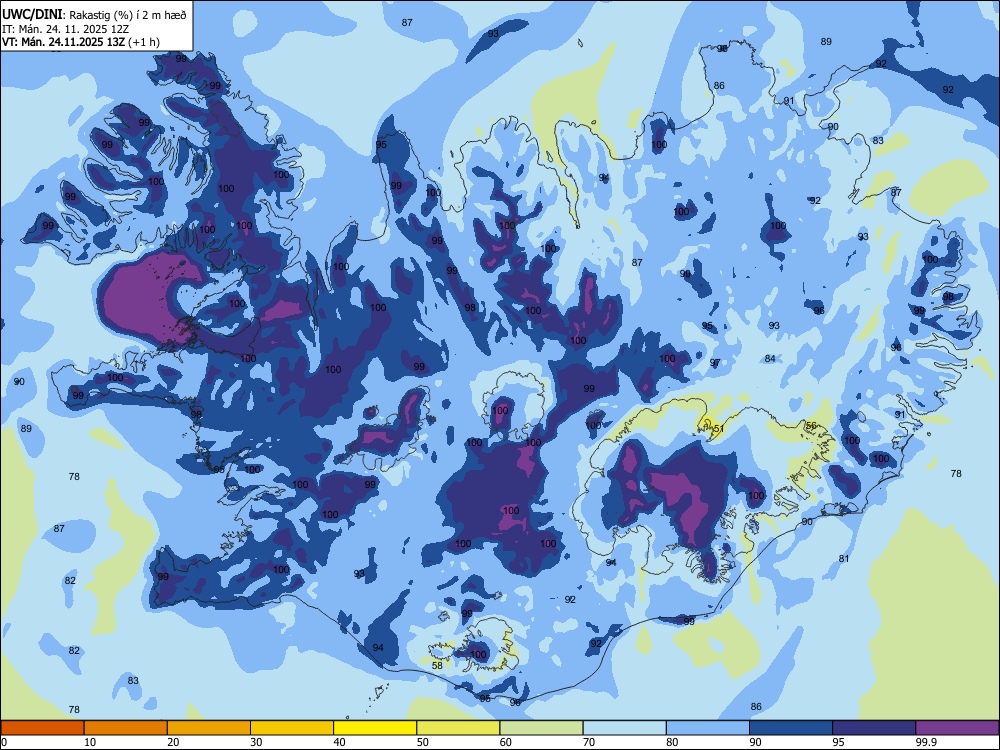Click the "70" legend tick label
The image size is (1000, 750).
589,742
